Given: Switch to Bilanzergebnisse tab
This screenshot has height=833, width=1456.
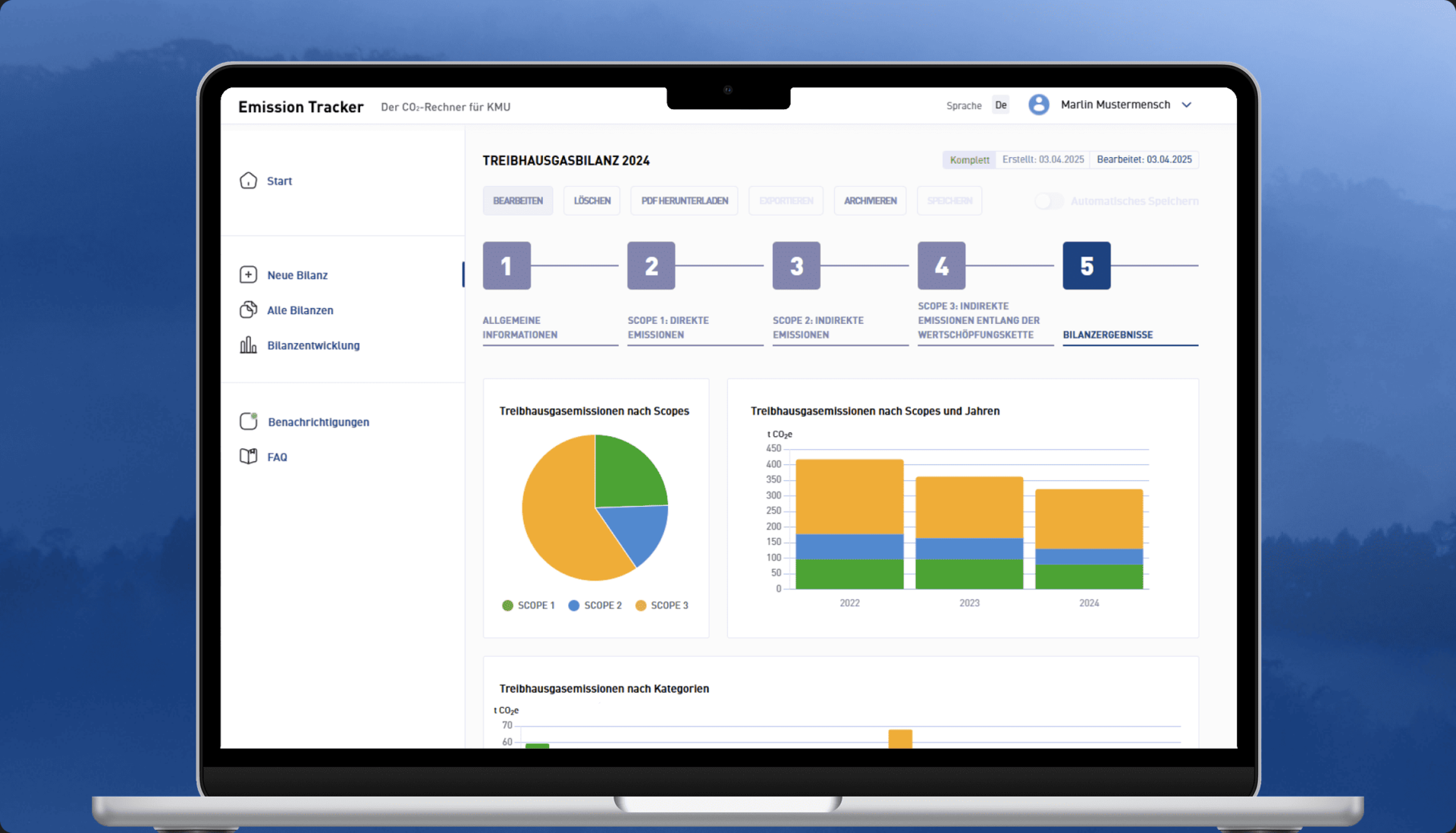Looking at the screenshot, I should pyautogui.click(x=1107, y=335).
